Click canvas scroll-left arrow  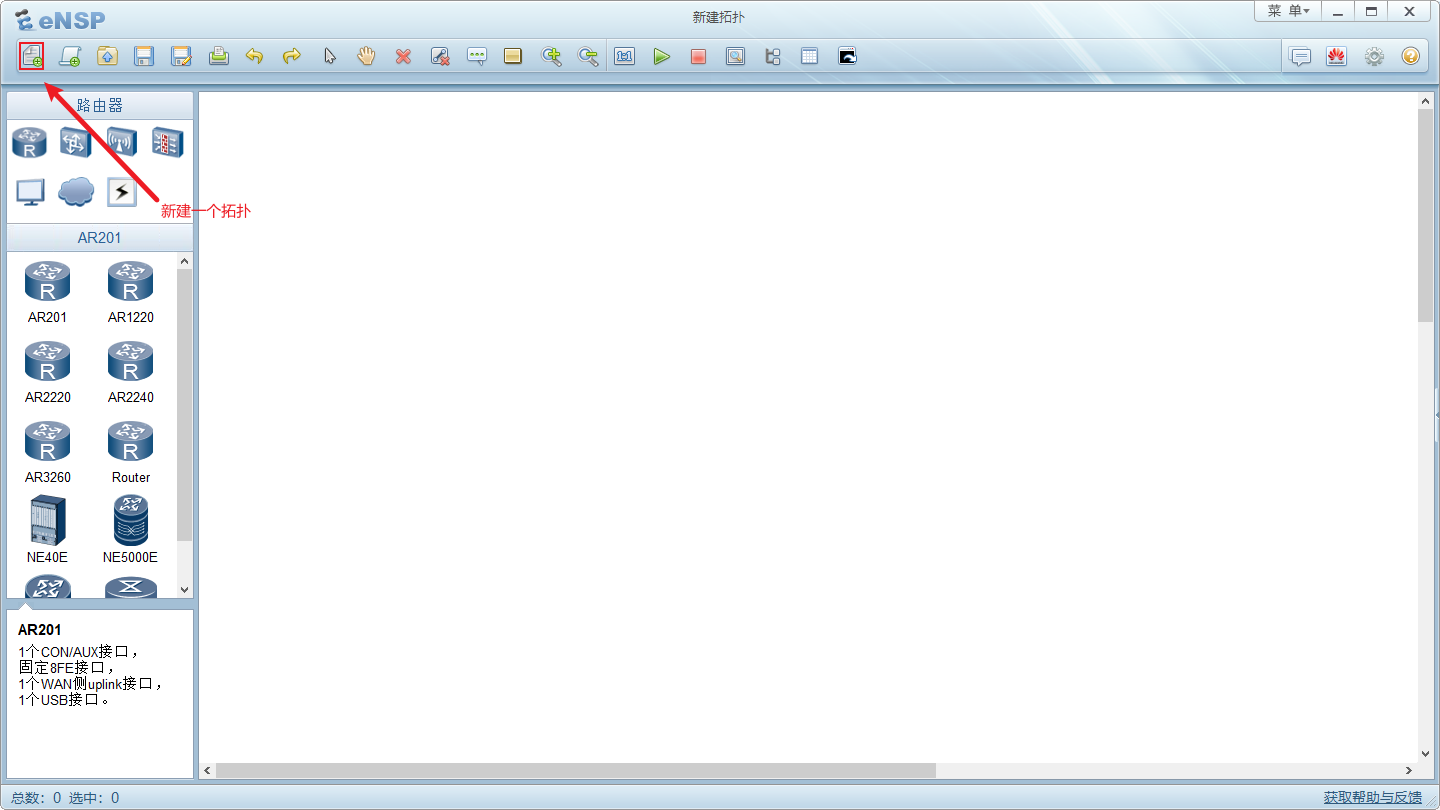(208, 771)
